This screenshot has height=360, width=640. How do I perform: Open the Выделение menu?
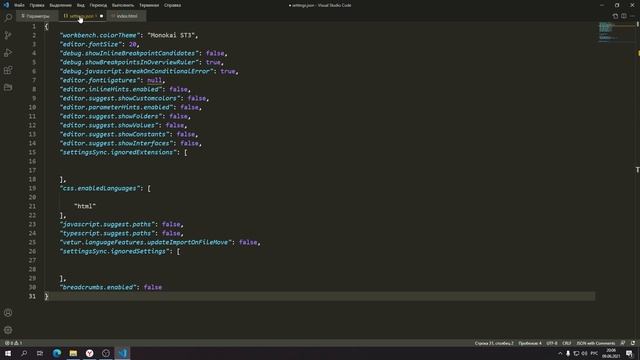[x=60, y=5]
